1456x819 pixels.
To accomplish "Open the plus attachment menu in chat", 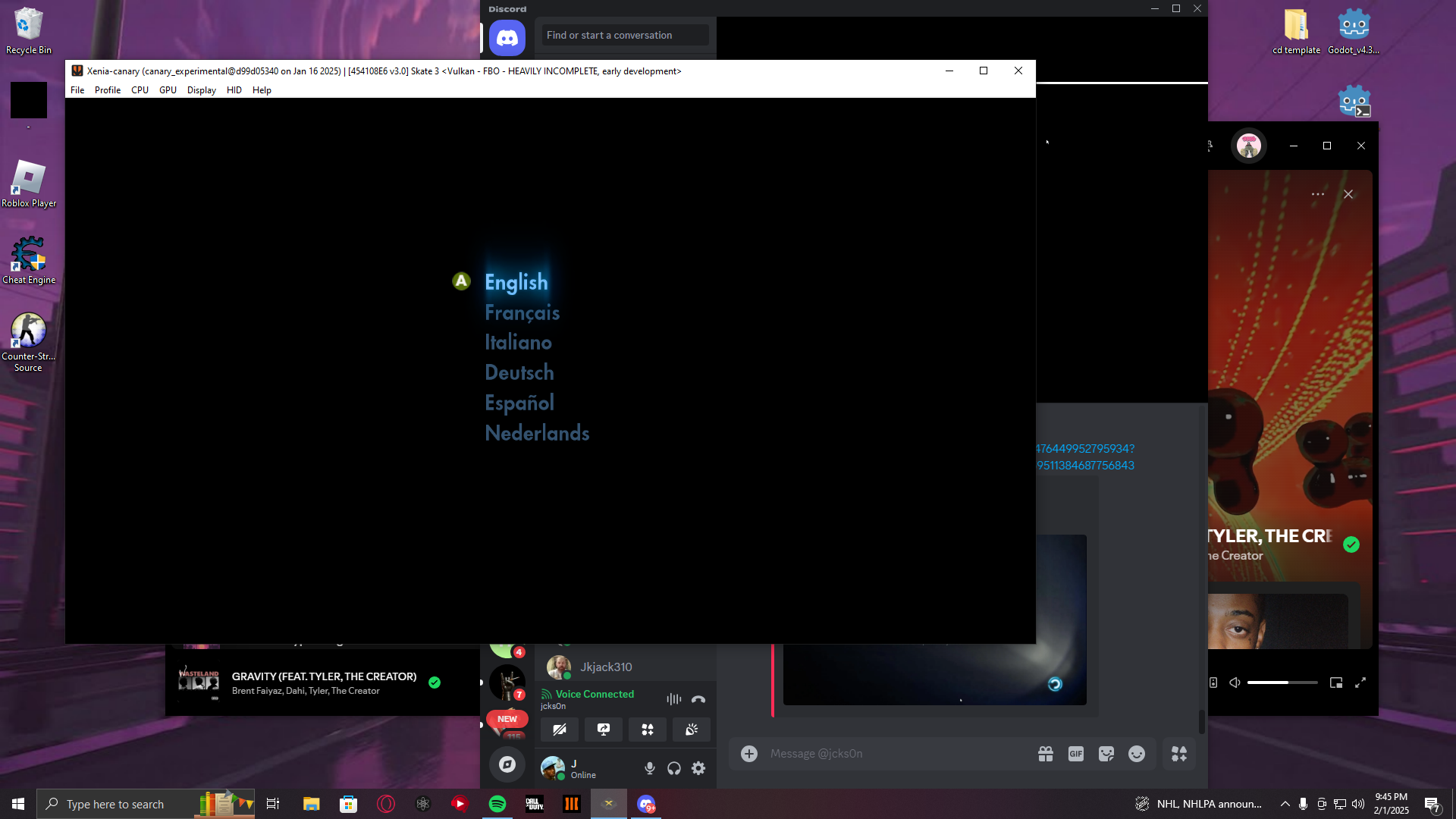I will pyautogui.click(x=749, y=754).
